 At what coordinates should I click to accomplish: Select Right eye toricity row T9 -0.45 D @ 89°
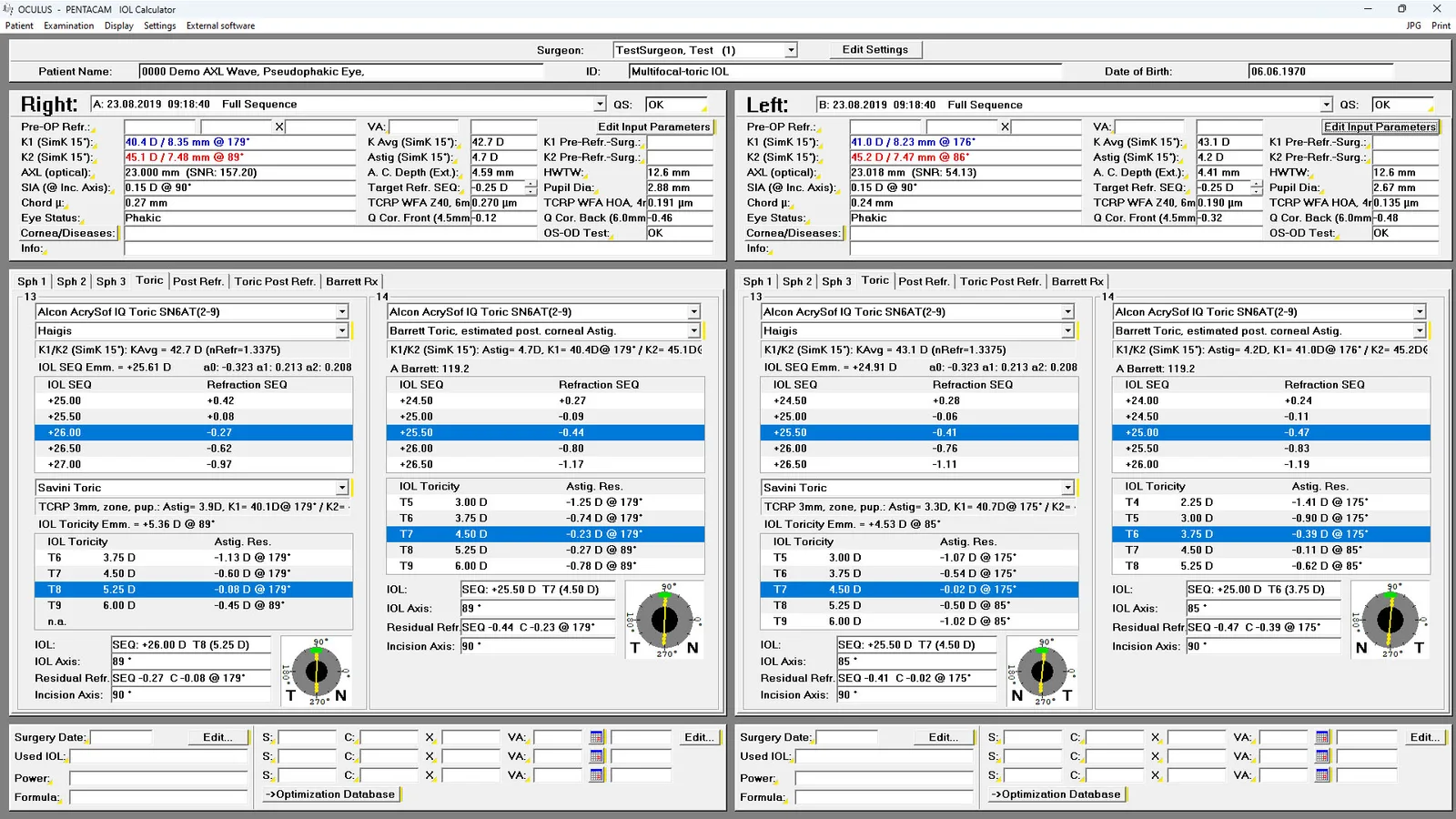point(194,605)
